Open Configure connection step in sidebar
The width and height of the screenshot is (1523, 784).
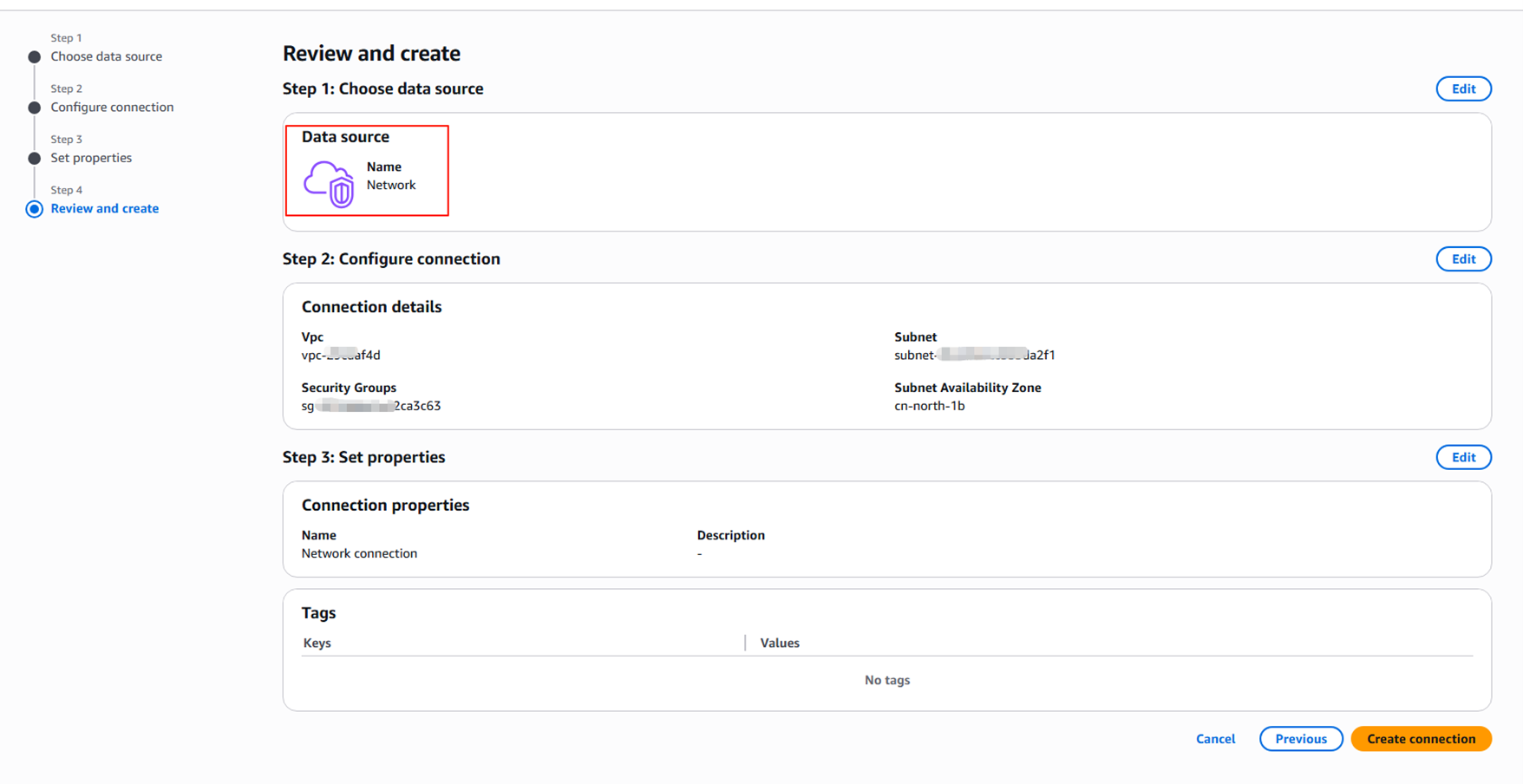coord(112,108)
